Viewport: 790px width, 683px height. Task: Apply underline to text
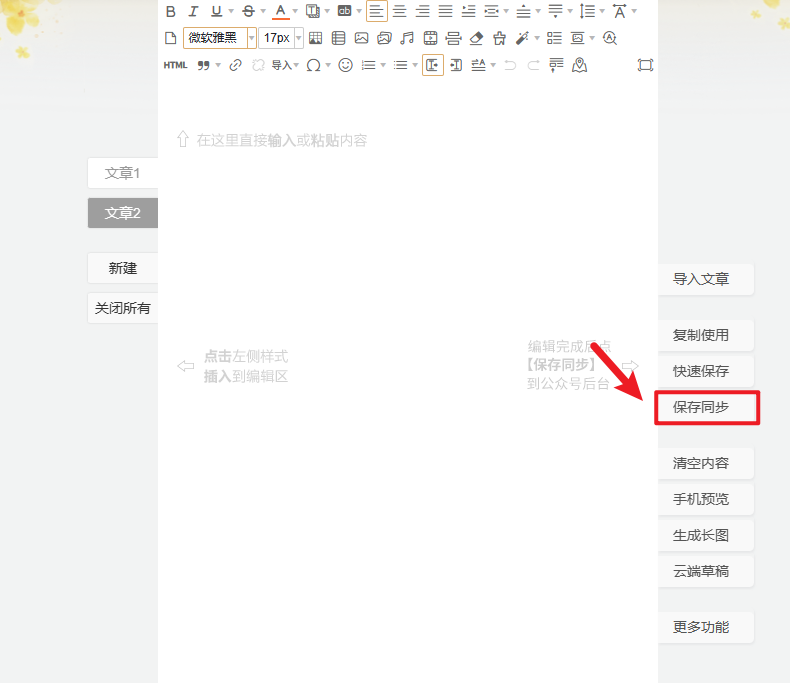click(217, 11)
